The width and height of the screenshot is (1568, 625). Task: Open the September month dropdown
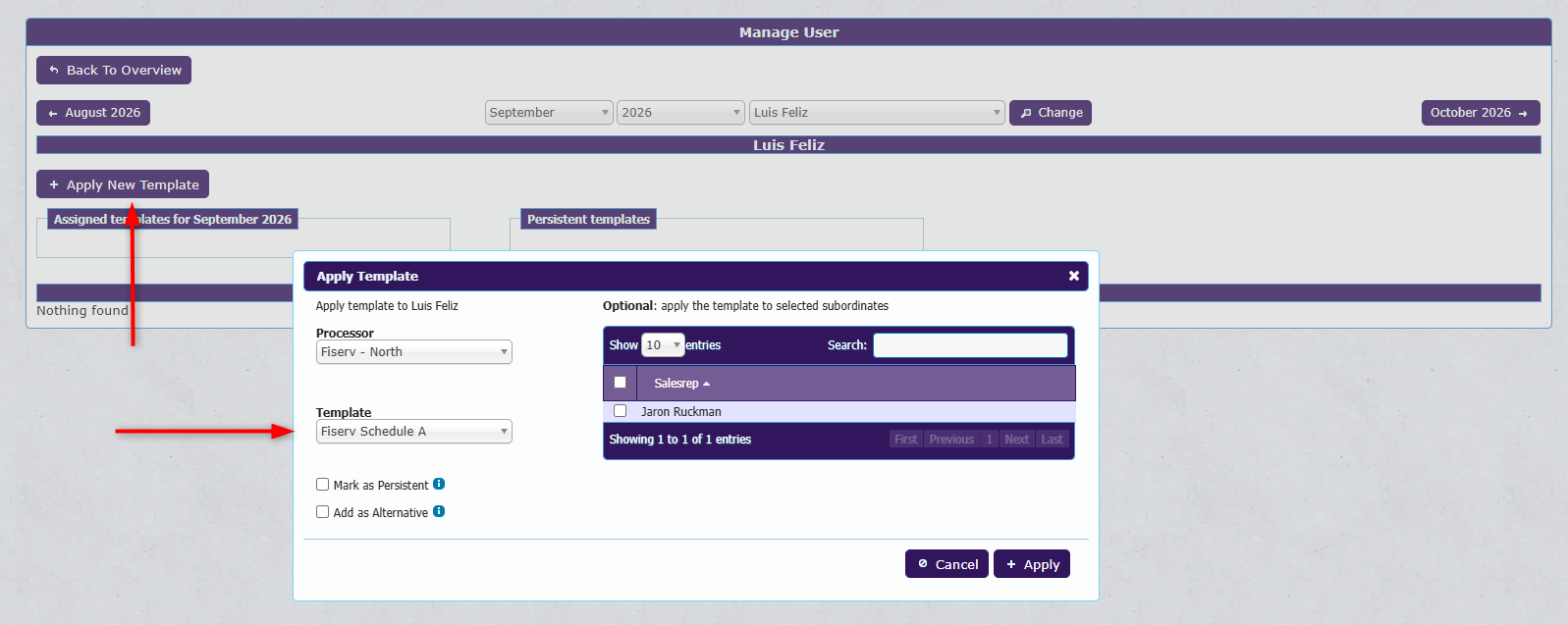549,113
